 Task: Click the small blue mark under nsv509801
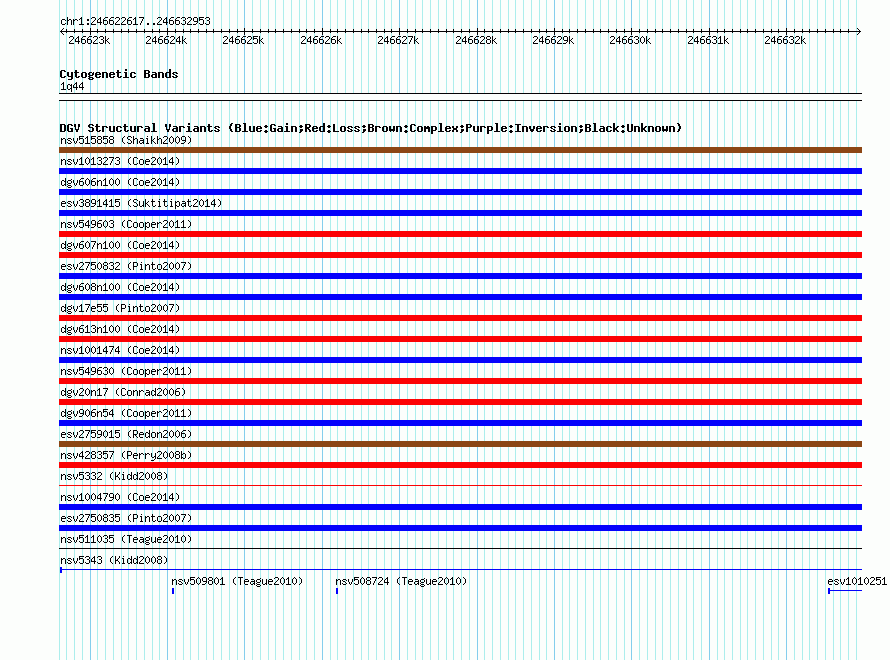(x=173, y=591)
